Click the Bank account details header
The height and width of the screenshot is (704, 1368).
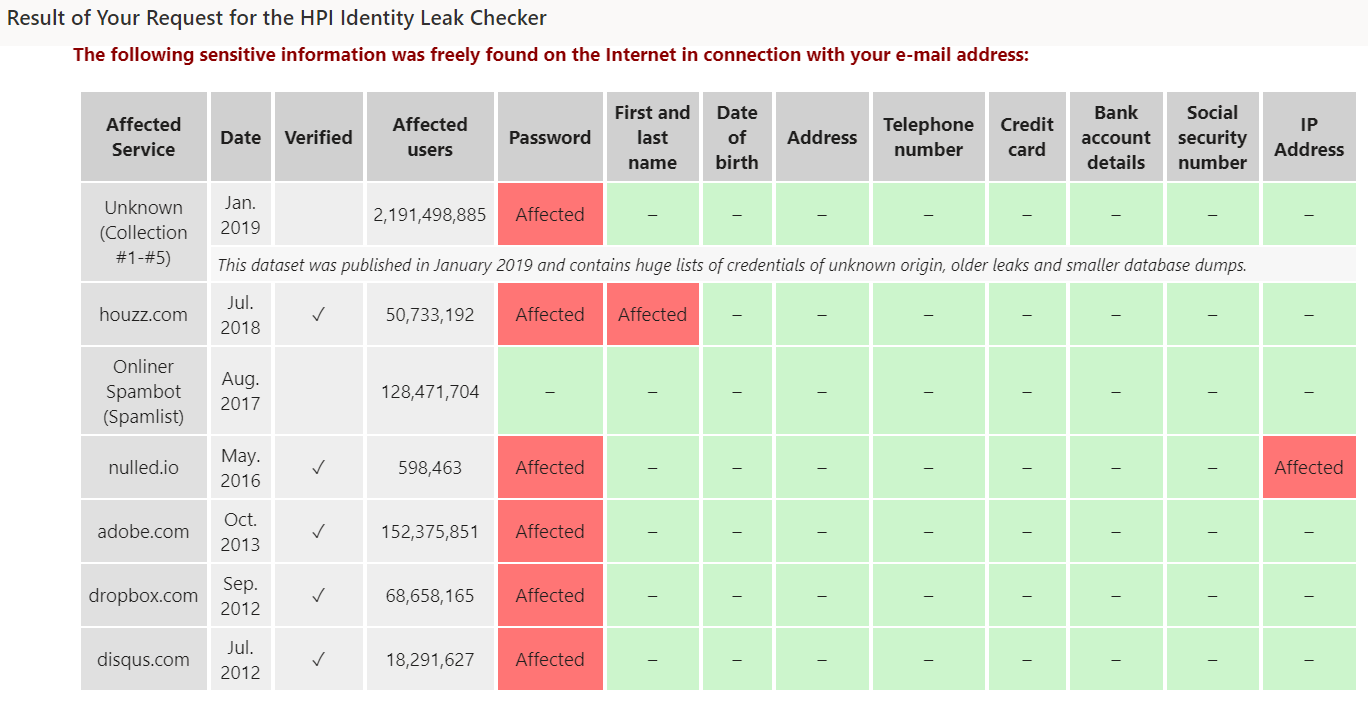[x=1115, y=137]
